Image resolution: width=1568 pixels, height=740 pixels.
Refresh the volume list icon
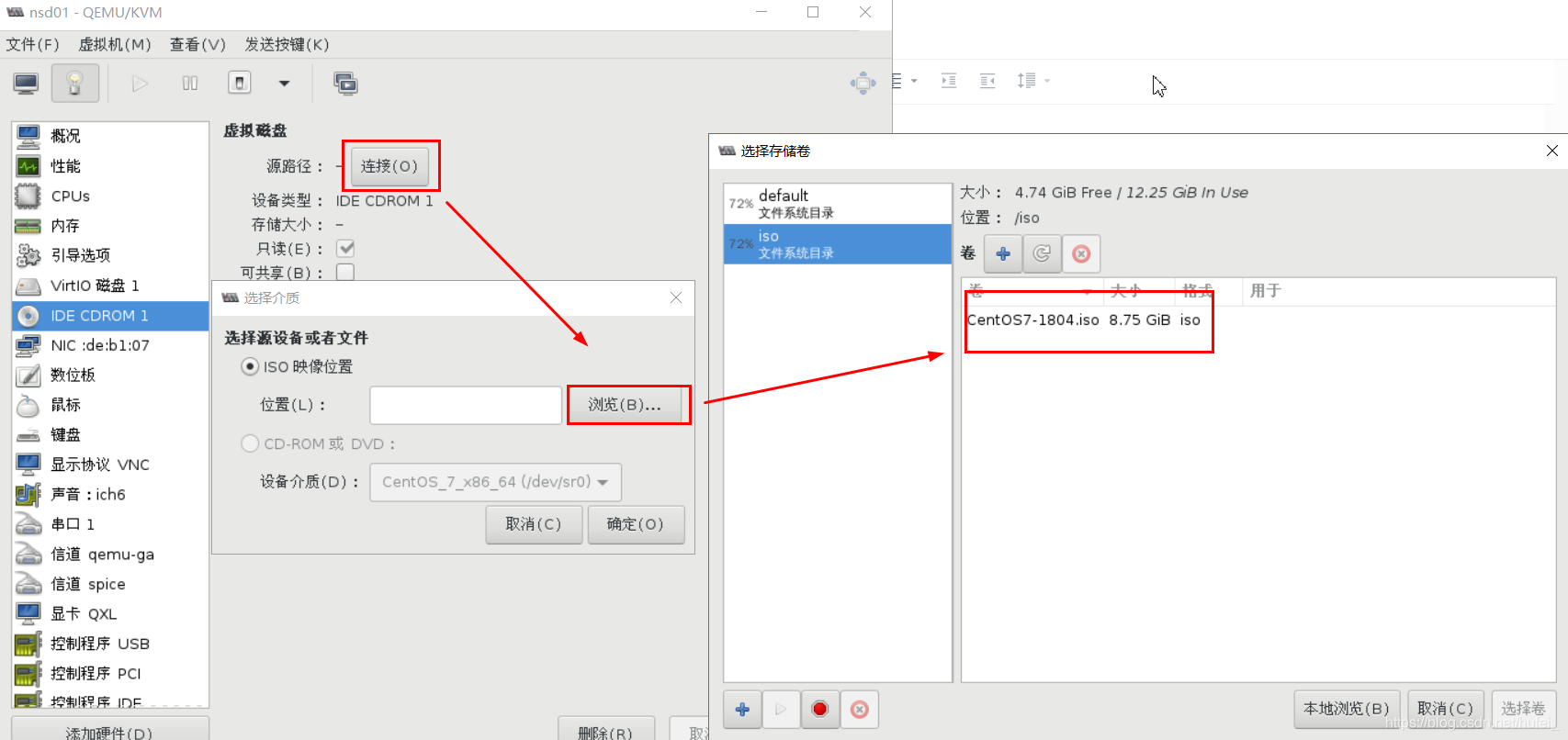coord(1042,253)
